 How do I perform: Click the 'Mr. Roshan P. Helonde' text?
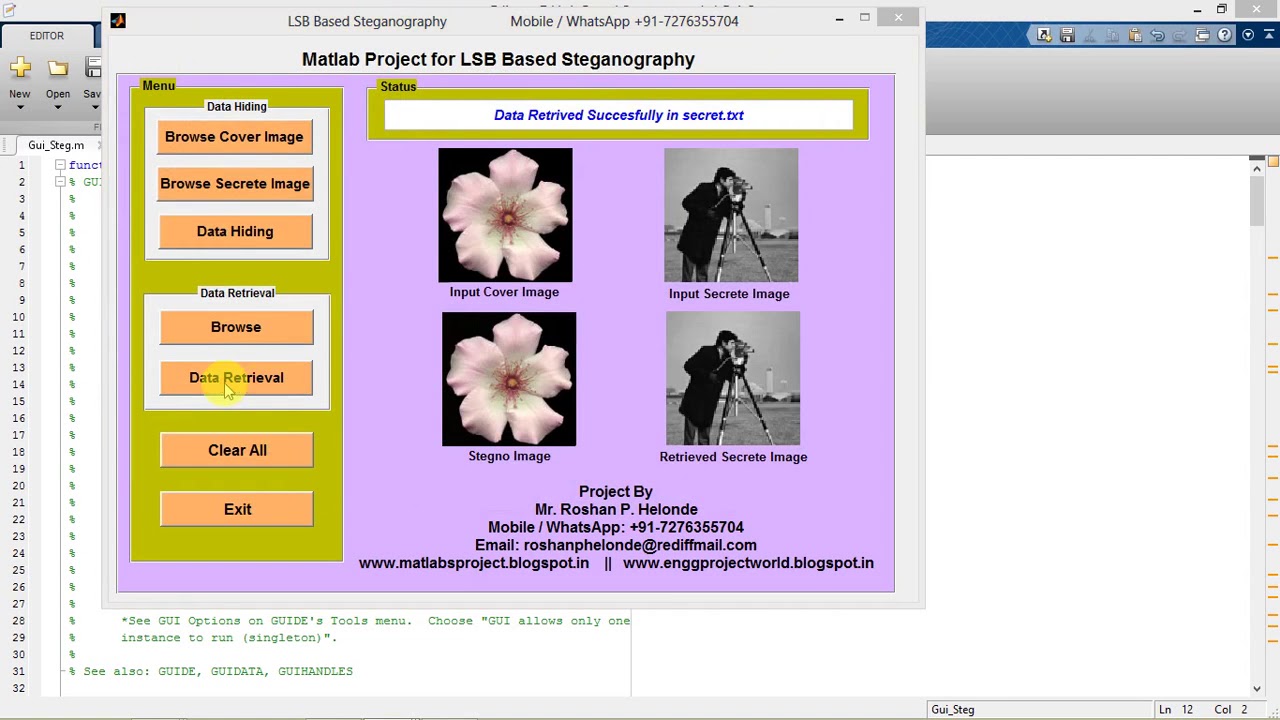pos(616,509)
